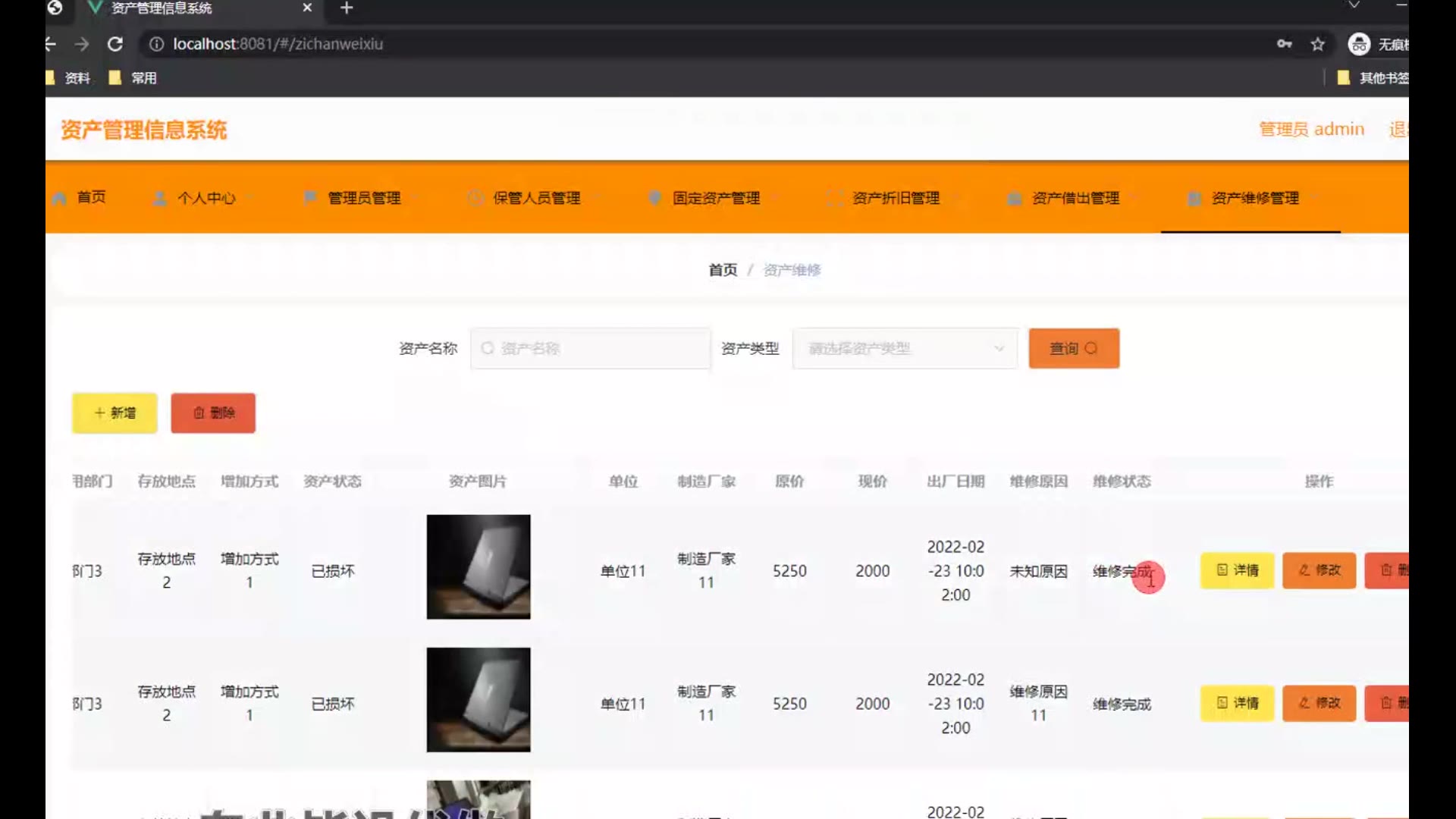Open a new browser tab with the plus icon

[347, 8]
